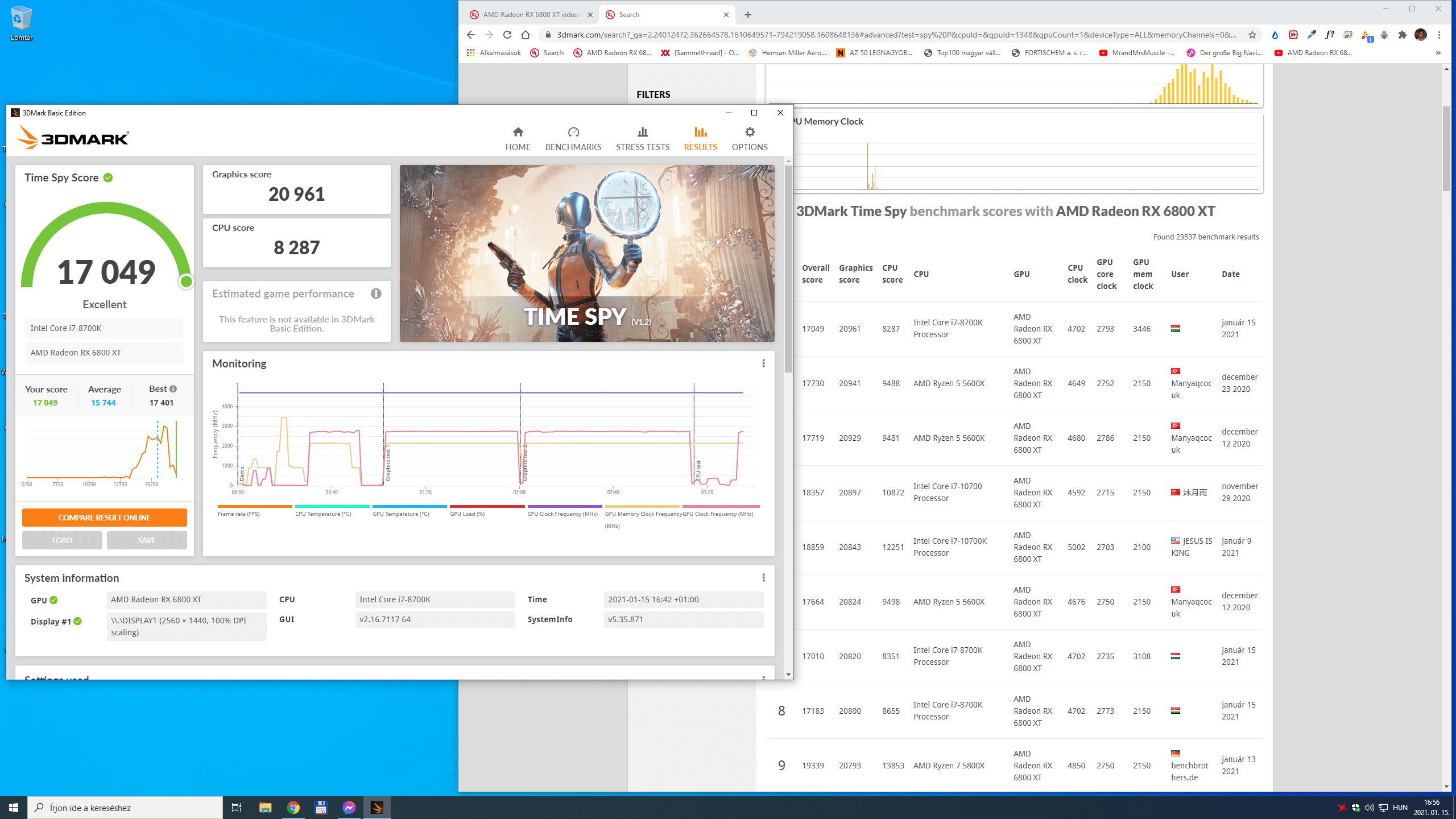Open the 3DMark taskbar icon
1456x819 pixels.
377,808
